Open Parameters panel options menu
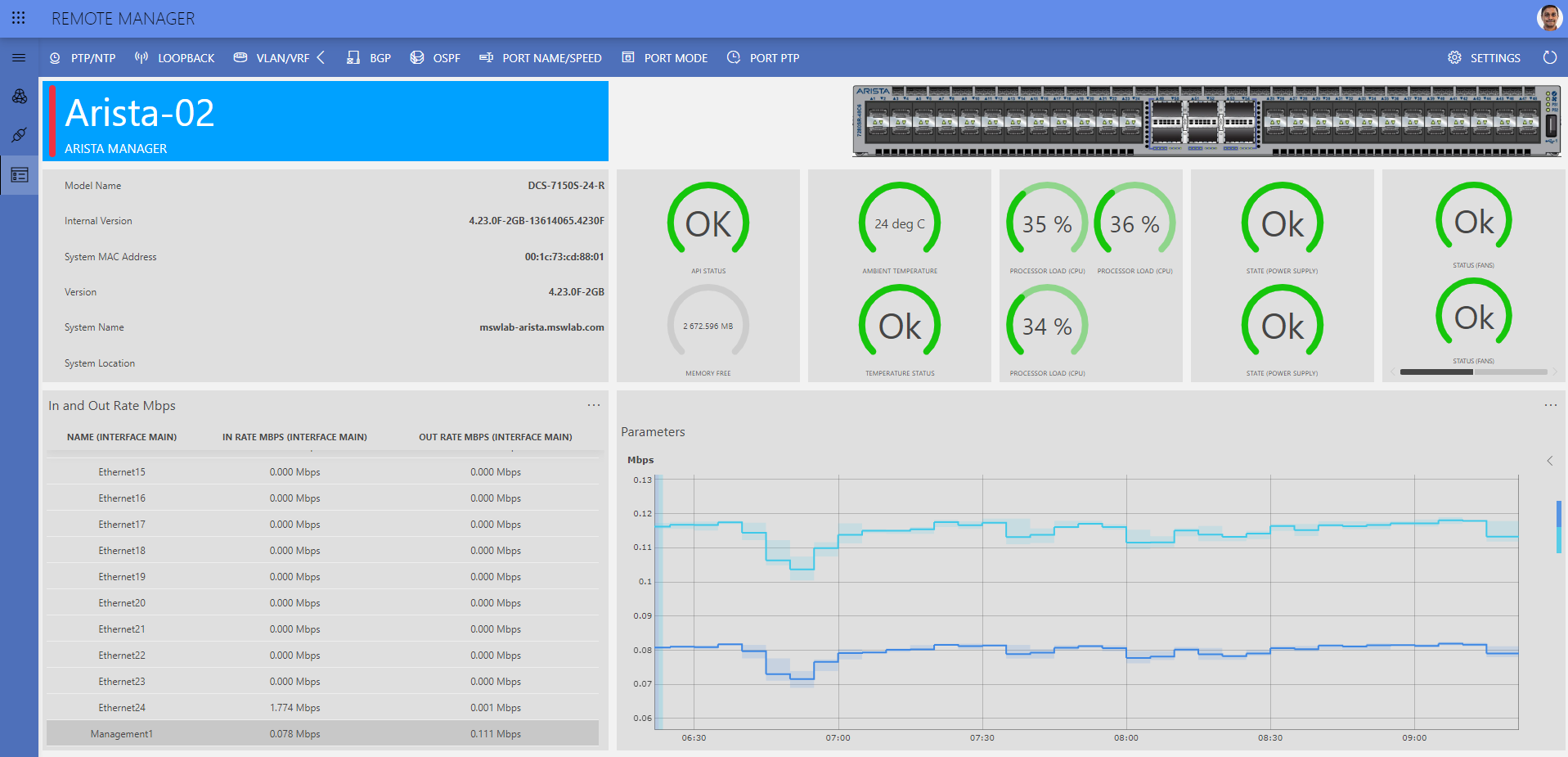Image resolution: width=1568 pixels, height=757 pixels. (1550, 405)
